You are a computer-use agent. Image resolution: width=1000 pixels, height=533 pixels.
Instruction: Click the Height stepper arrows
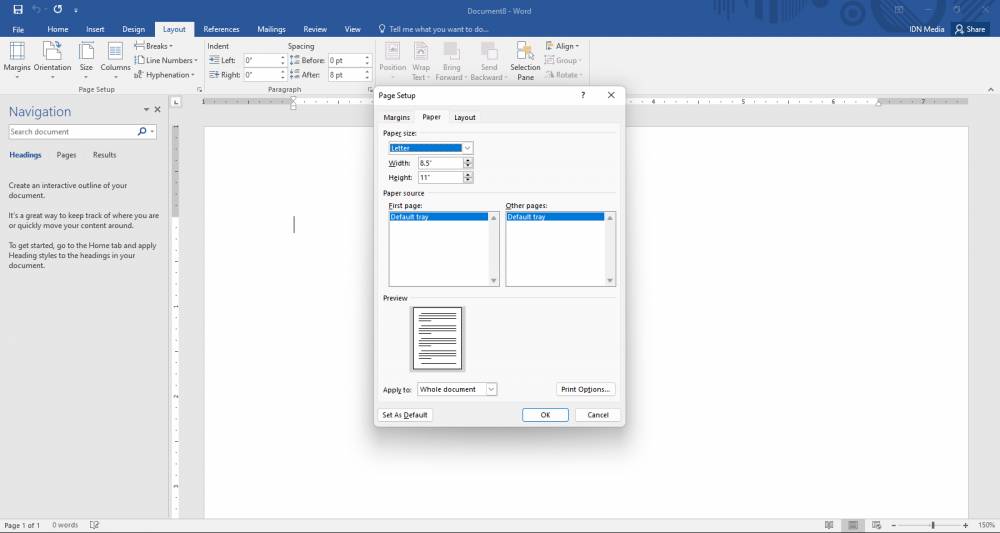tap(468, 177)
